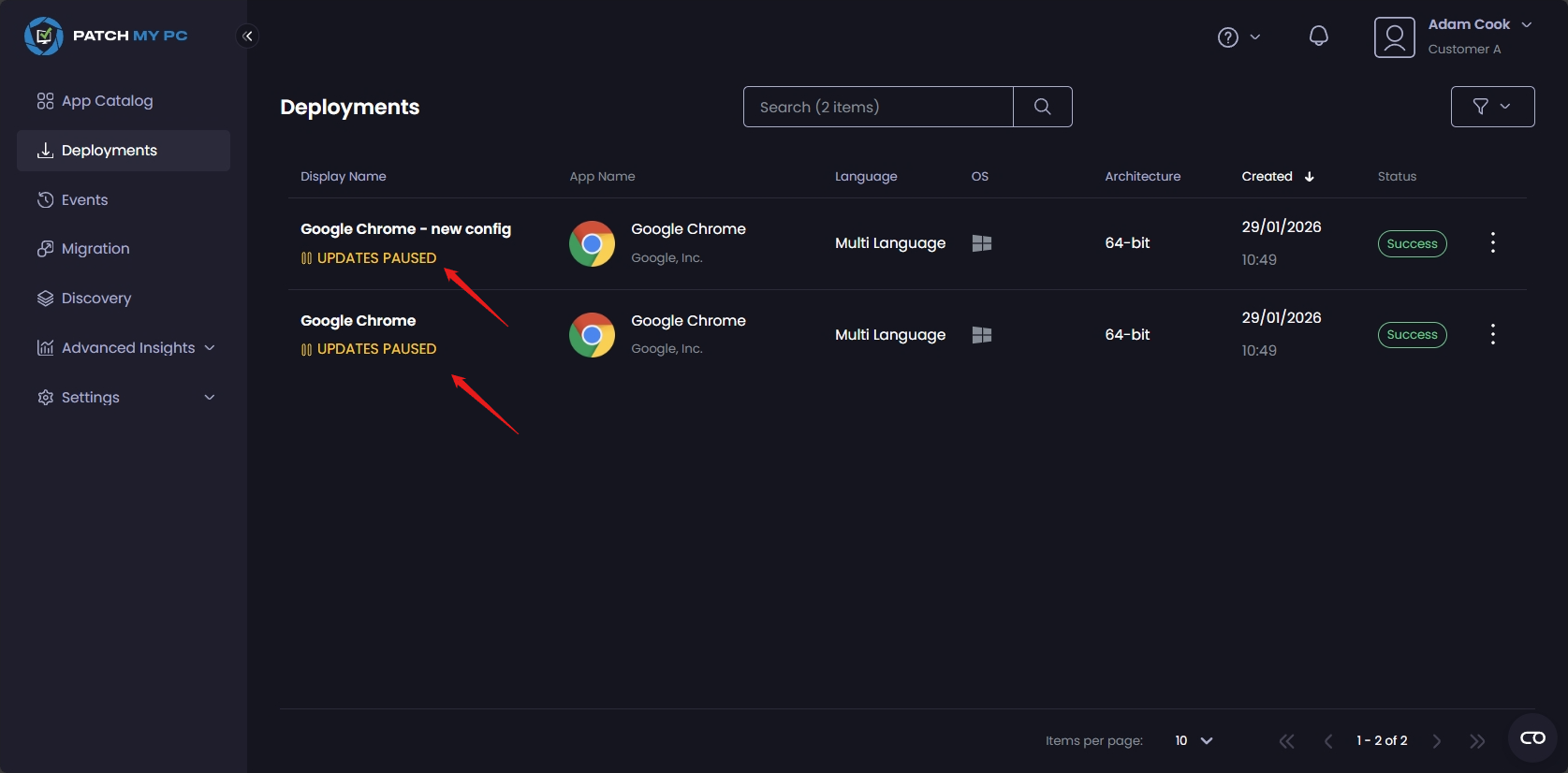Open the Events page in the sidebar
Screen dimensions: 1568x773
84,200
